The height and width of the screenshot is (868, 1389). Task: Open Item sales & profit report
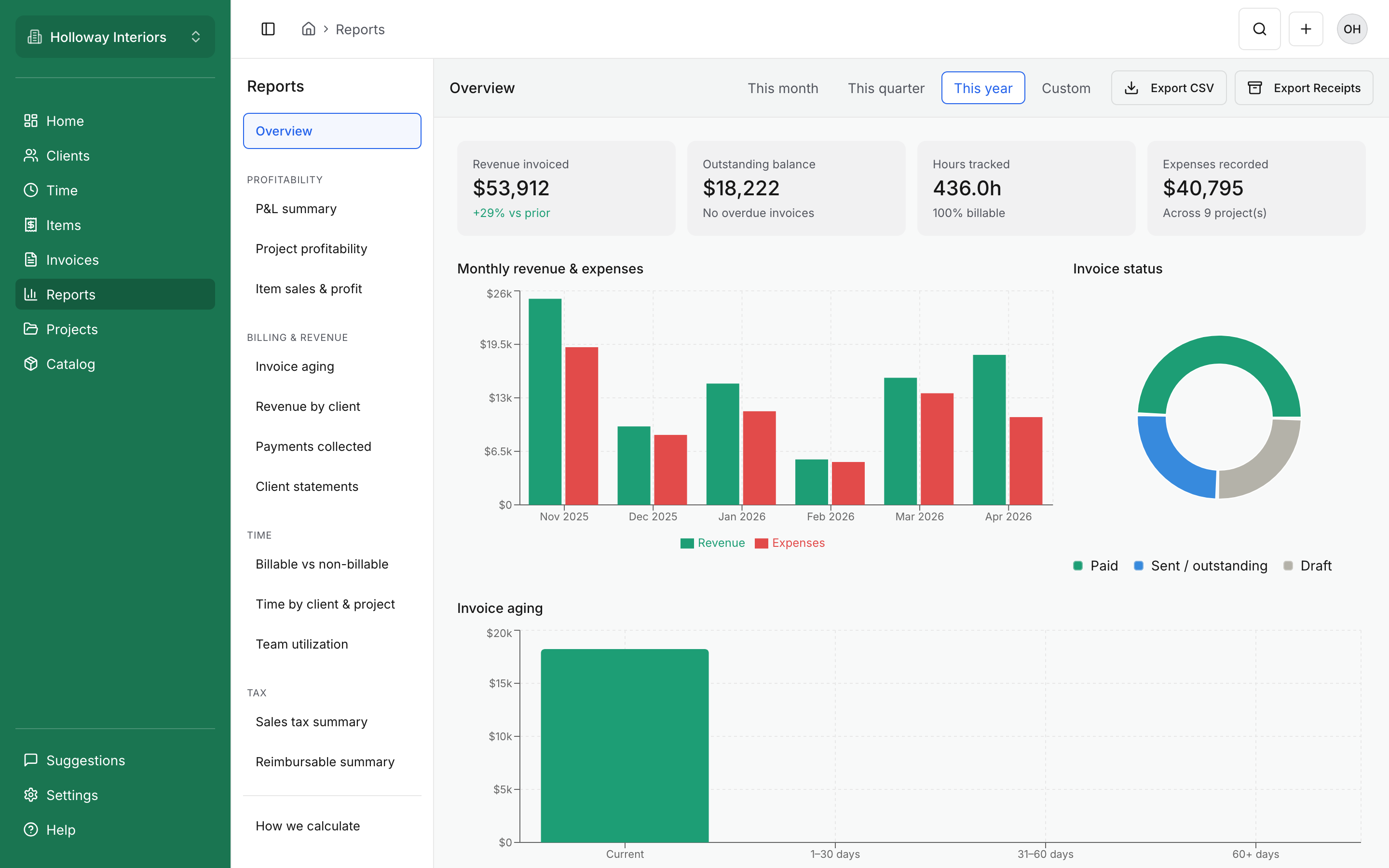point(332,289)
